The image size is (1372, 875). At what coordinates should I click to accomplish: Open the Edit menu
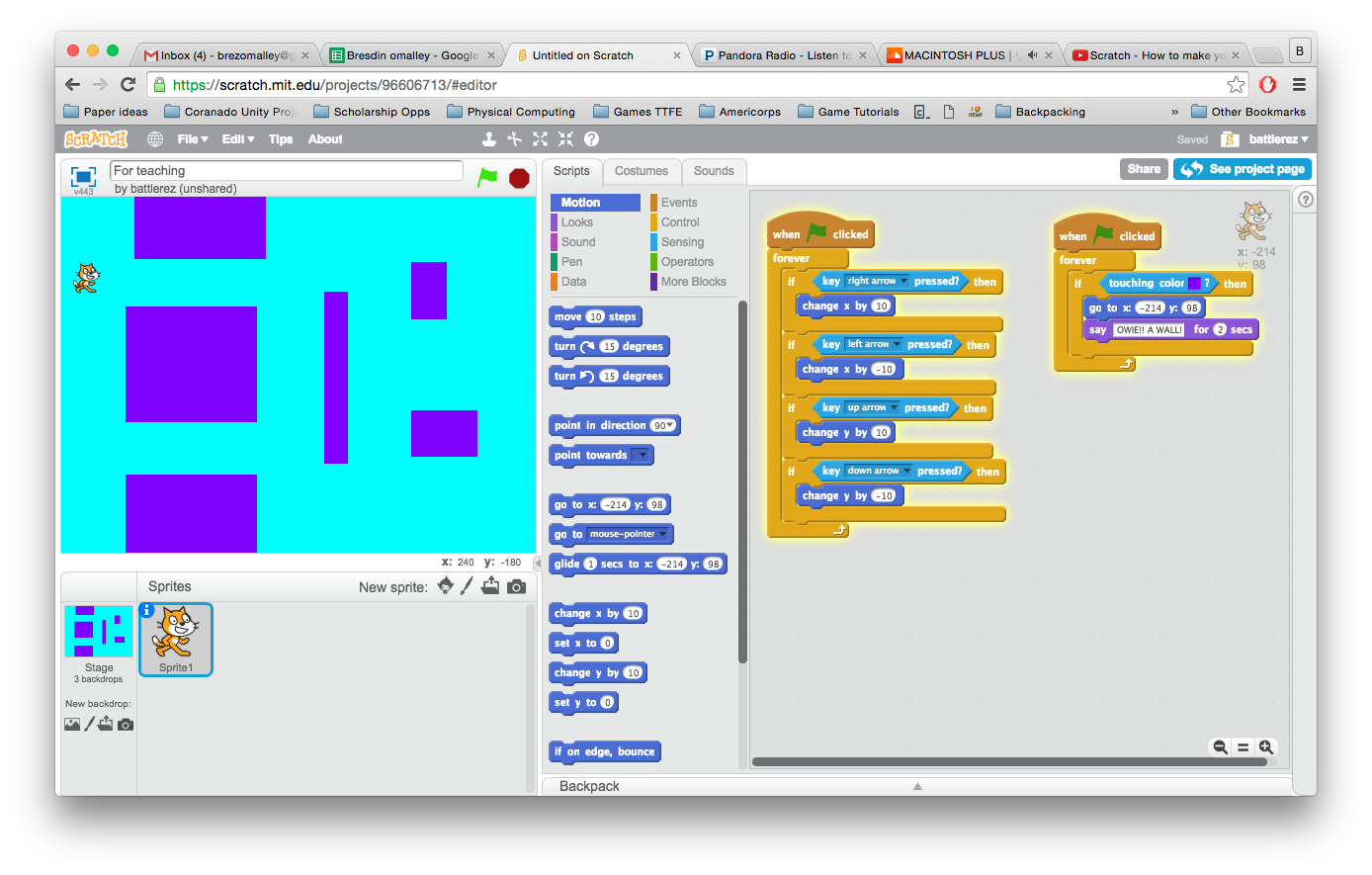click(x=238, y=139)
